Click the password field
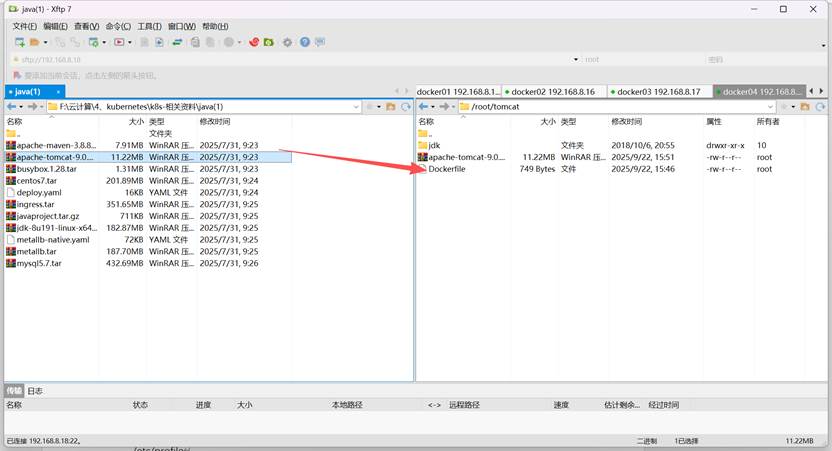Screen dimensions: 832x451 pos(764,59)
